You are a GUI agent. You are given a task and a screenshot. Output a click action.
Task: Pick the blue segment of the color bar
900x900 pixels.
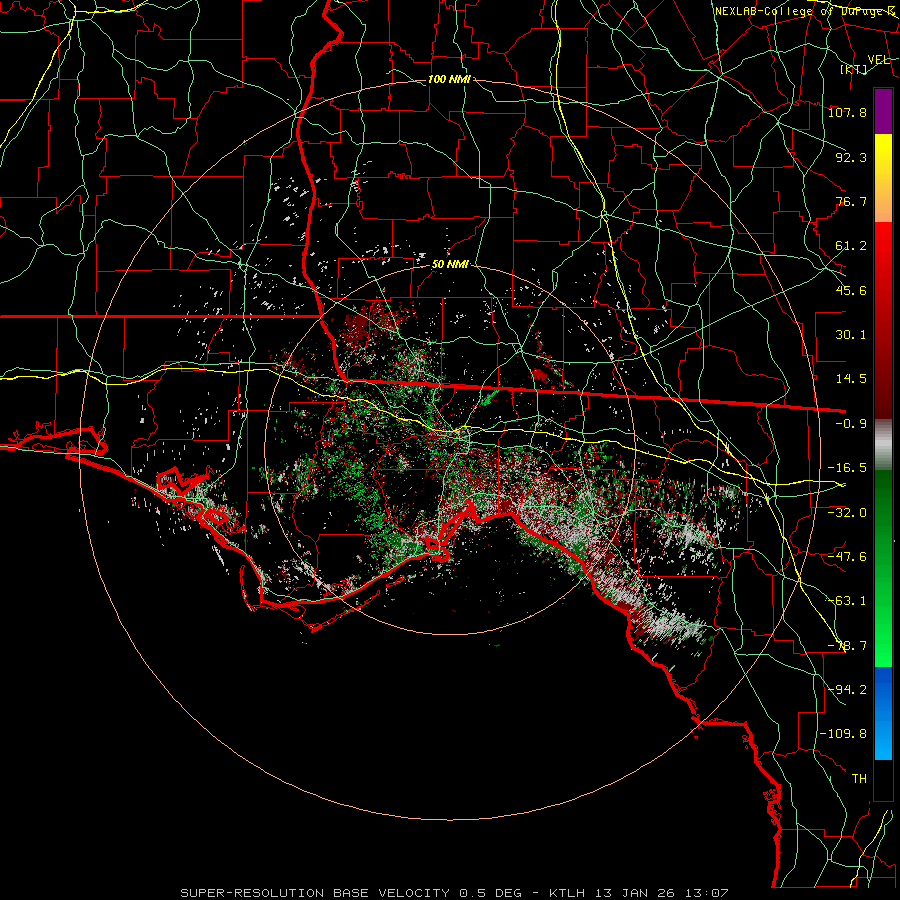coord(883,713)
